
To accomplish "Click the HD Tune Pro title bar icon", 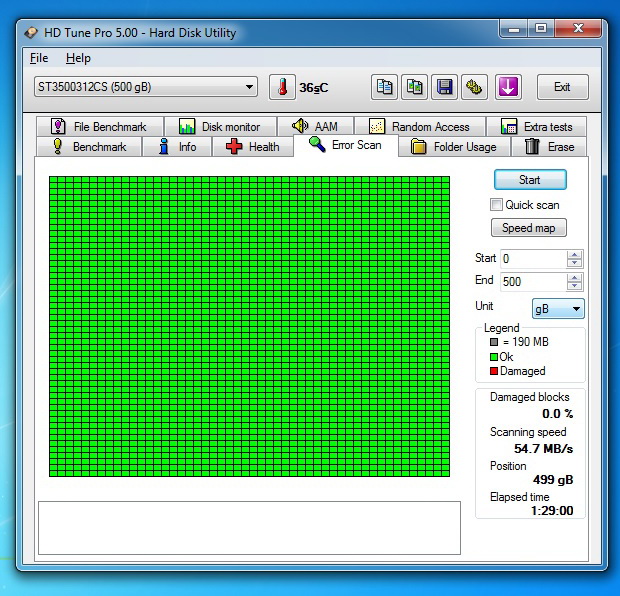I will tap(31, 32).
